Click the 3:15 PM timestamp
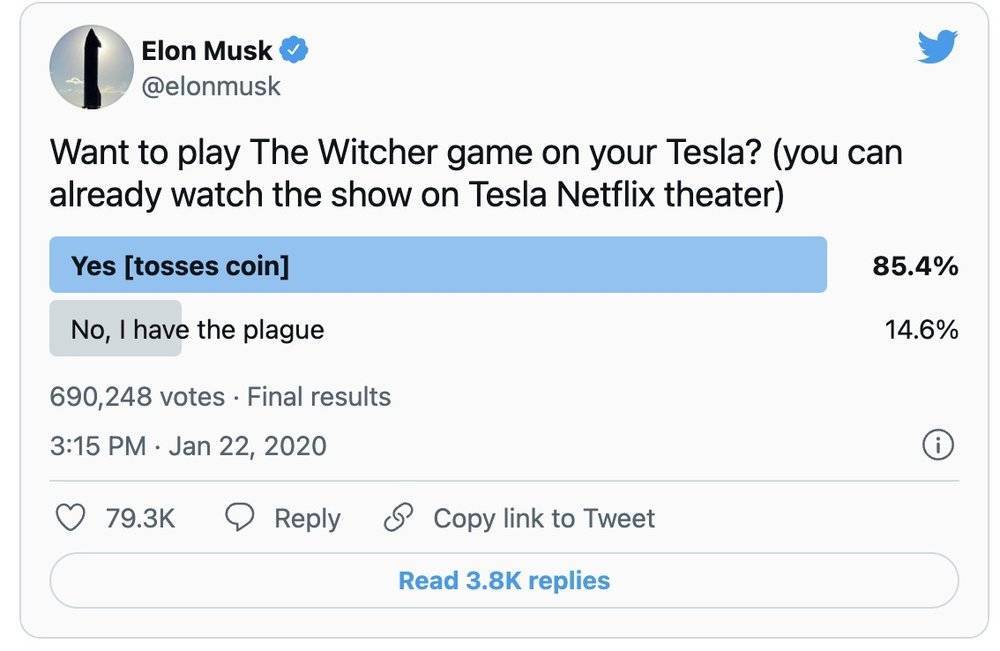This screenshot has height=651, width=1000. click(98, 445)
